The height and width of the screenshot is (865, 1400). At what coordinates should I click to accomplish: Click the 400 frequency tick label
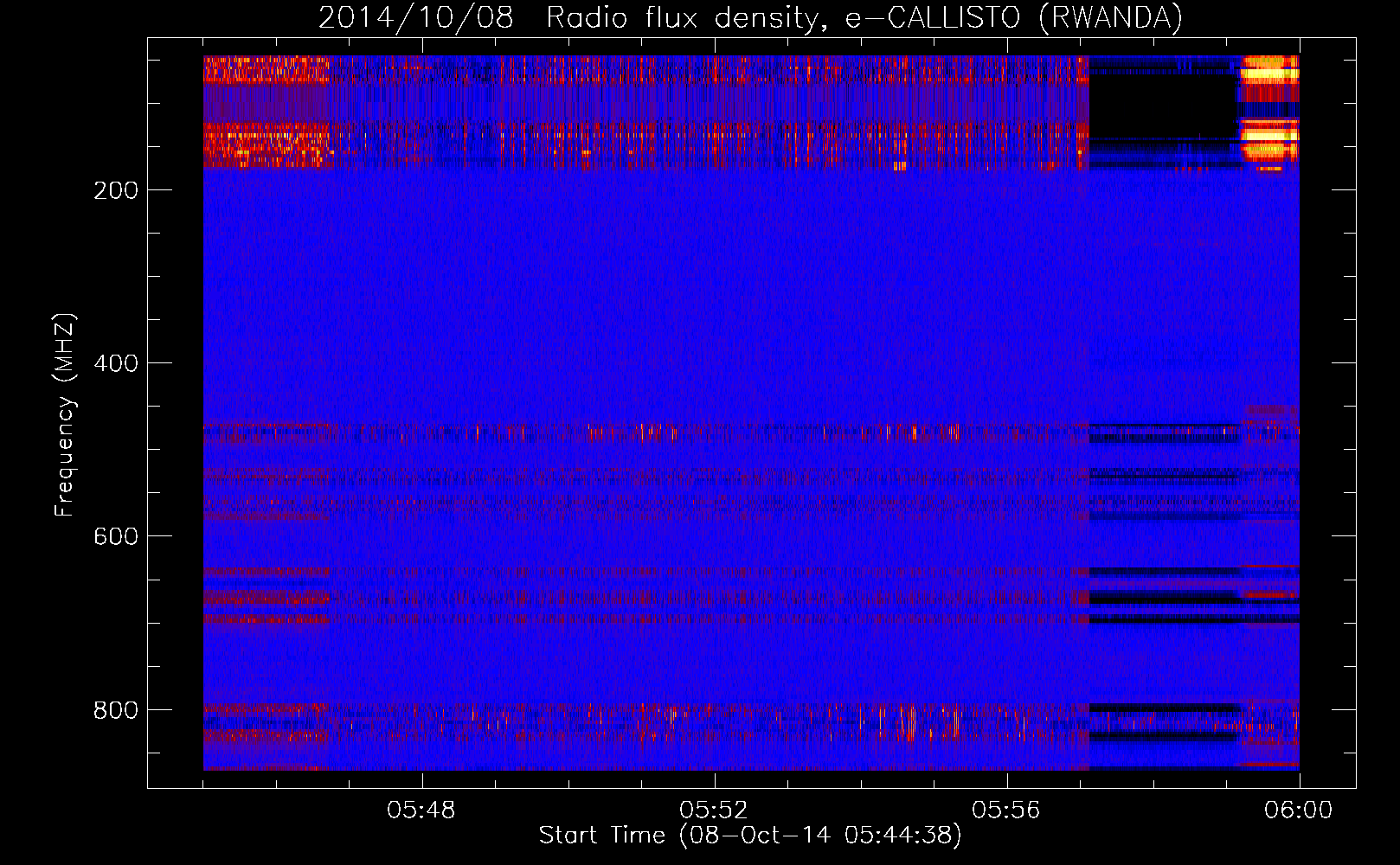116,363
